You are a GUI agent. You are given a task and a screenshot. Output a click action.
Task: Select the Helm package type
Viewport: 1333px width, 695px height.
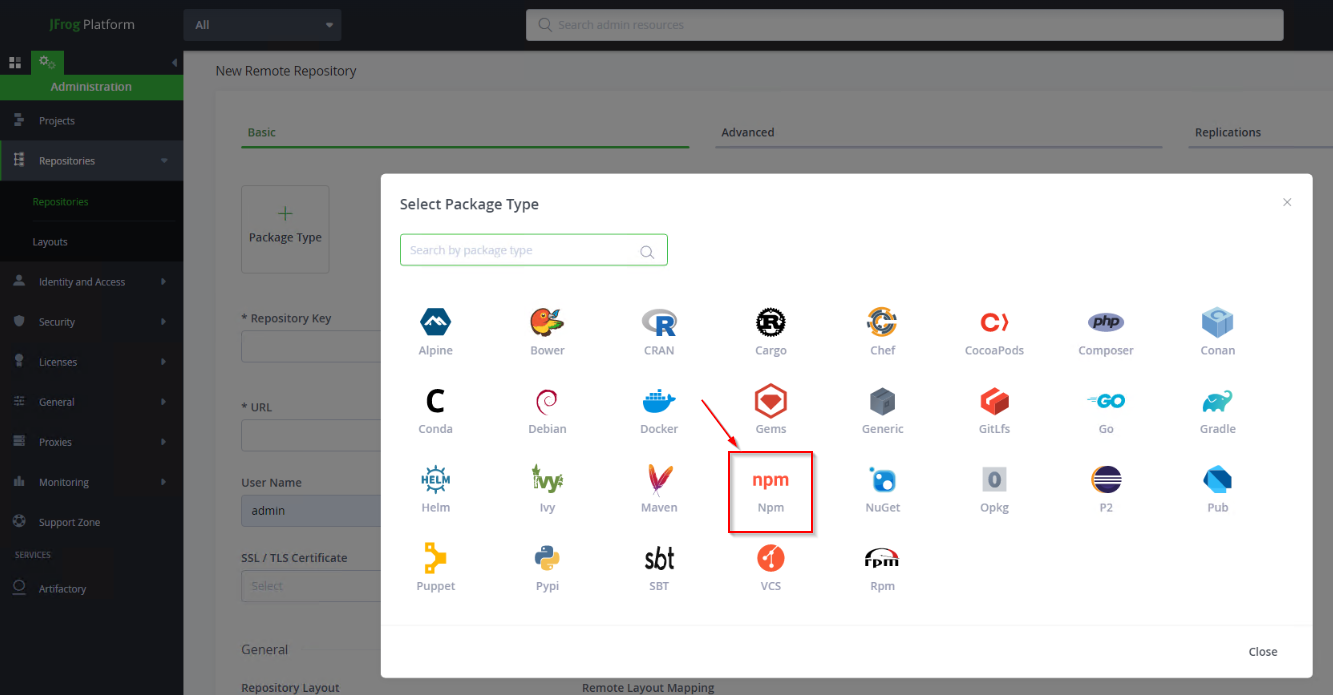point(435,481)
